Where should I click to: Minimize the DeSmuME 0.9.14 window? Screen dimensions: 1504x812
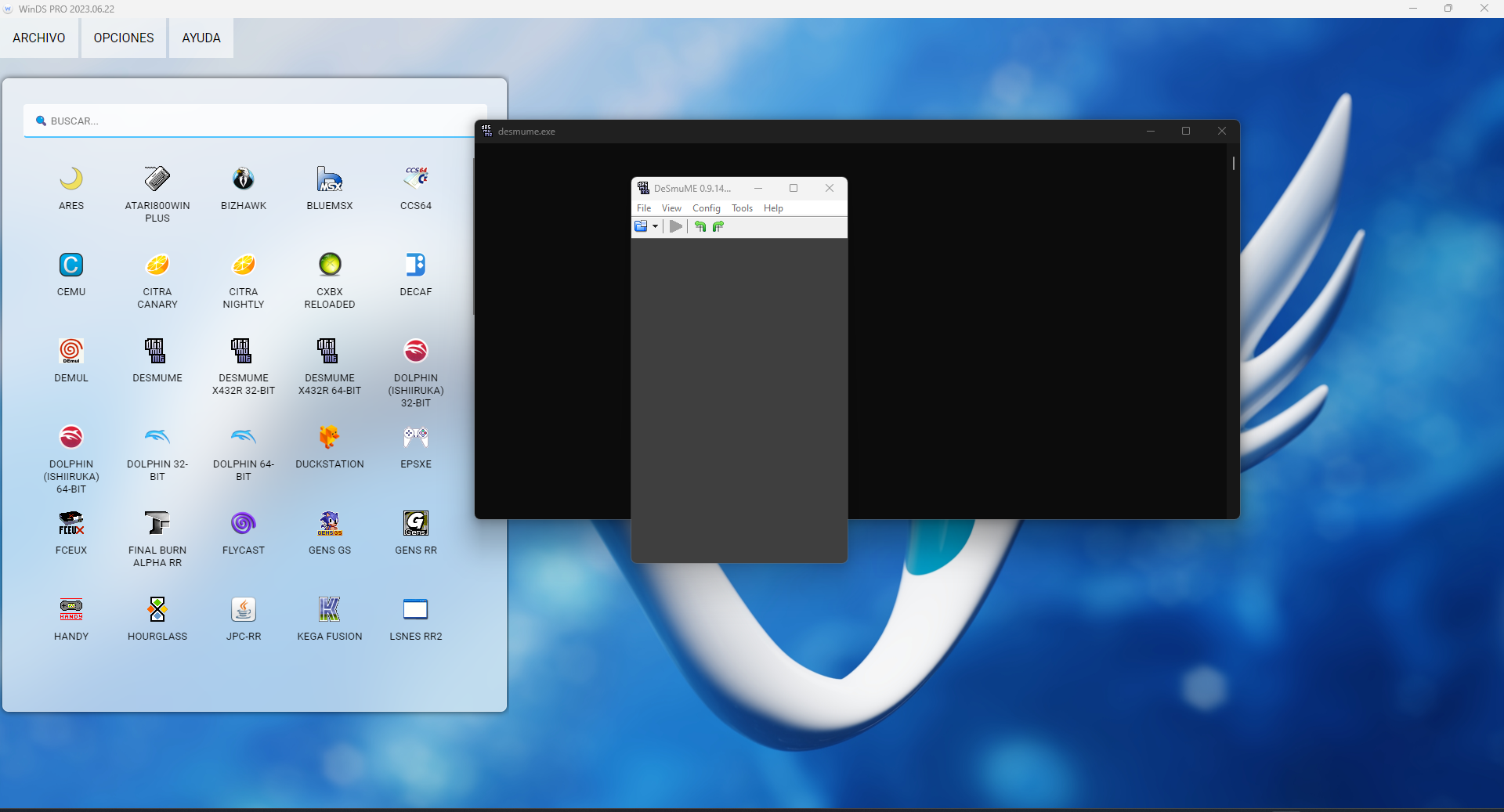(x=758, y=189)
